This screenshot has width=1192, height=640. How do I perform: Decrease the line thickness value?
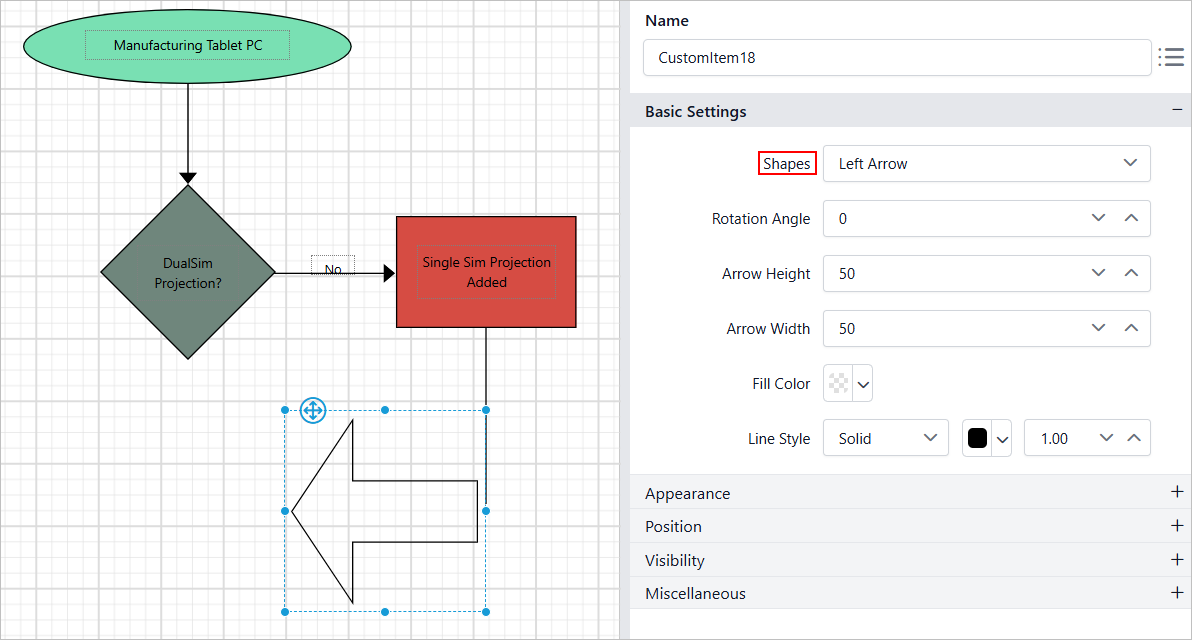point(1106,438)
